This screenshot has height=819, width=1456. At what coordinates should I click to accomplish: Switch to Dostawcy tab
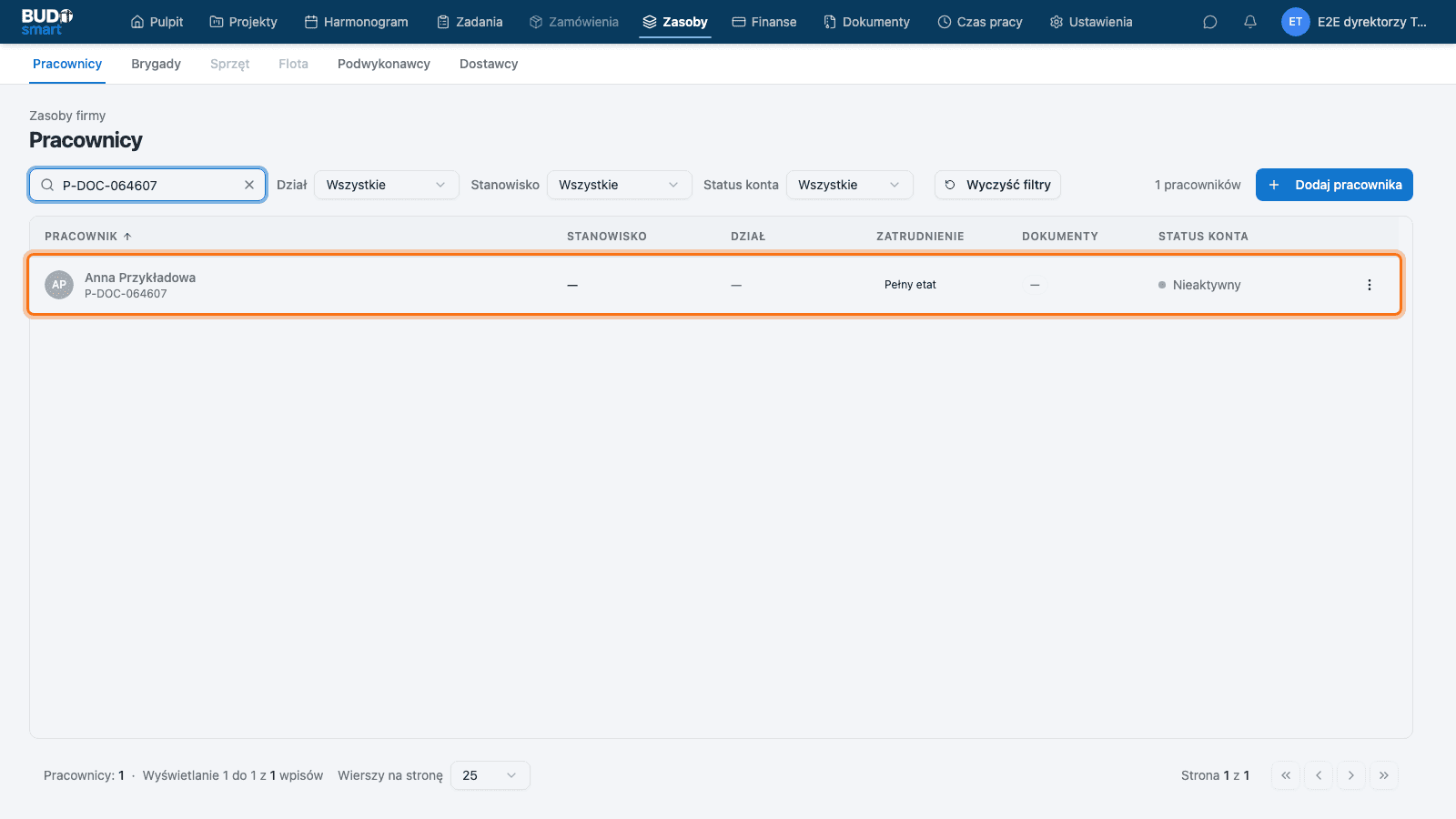pyautogui.click(x=489, y=64)
